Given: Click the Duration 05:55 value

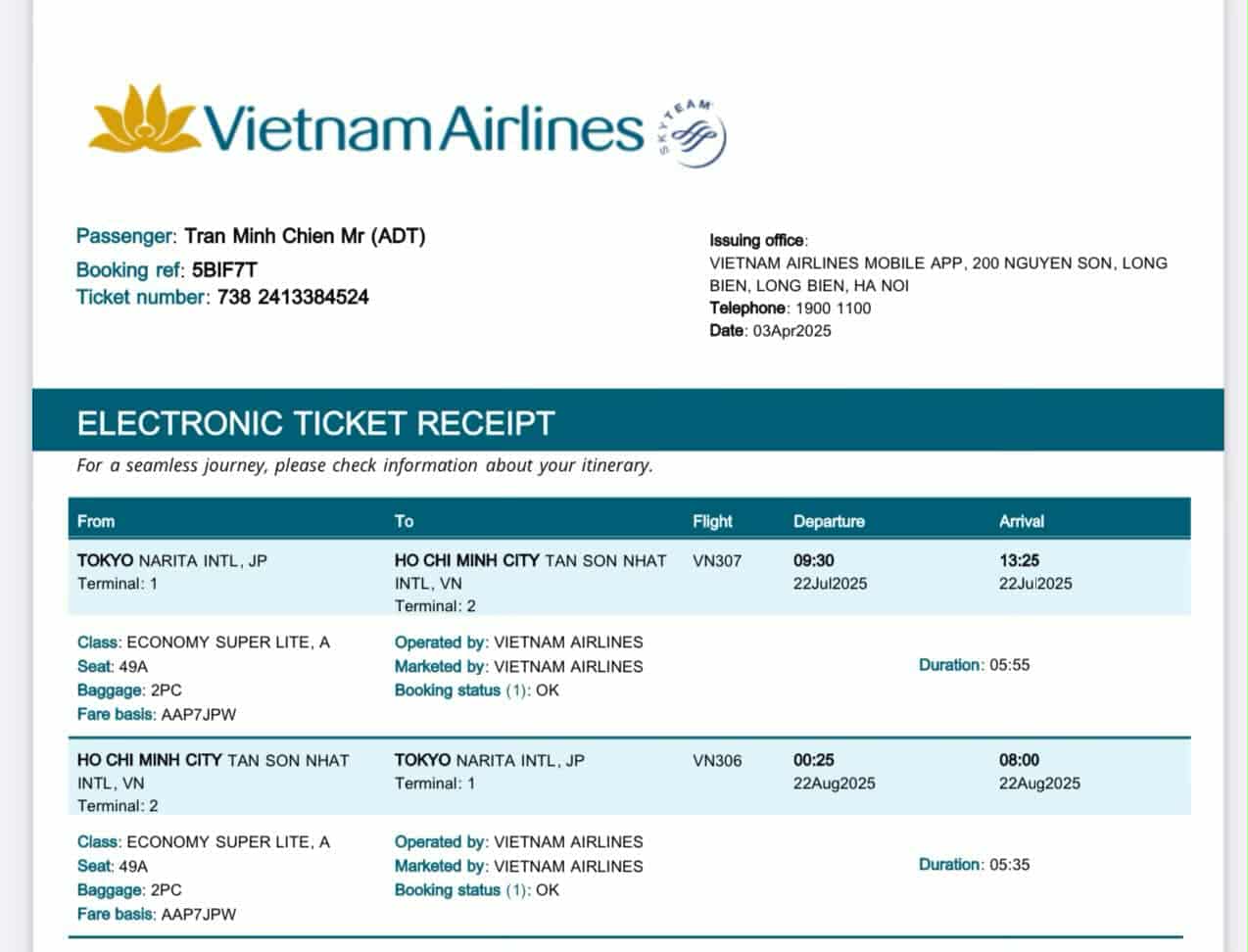Looking at the screenshot, I should pos(1009,665).
